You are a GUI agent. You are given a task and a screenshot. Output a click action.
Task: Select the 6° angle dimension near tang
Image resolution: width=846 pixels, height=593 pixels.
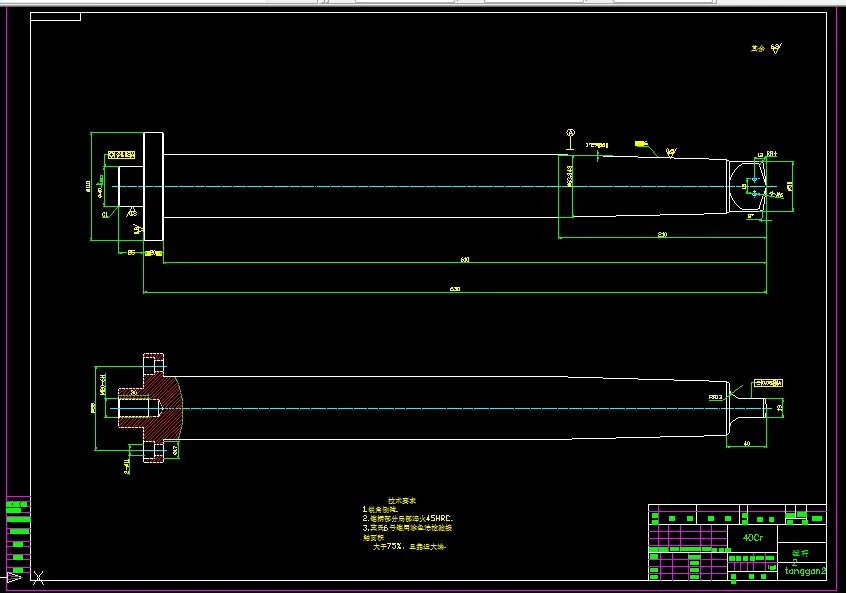751,216
